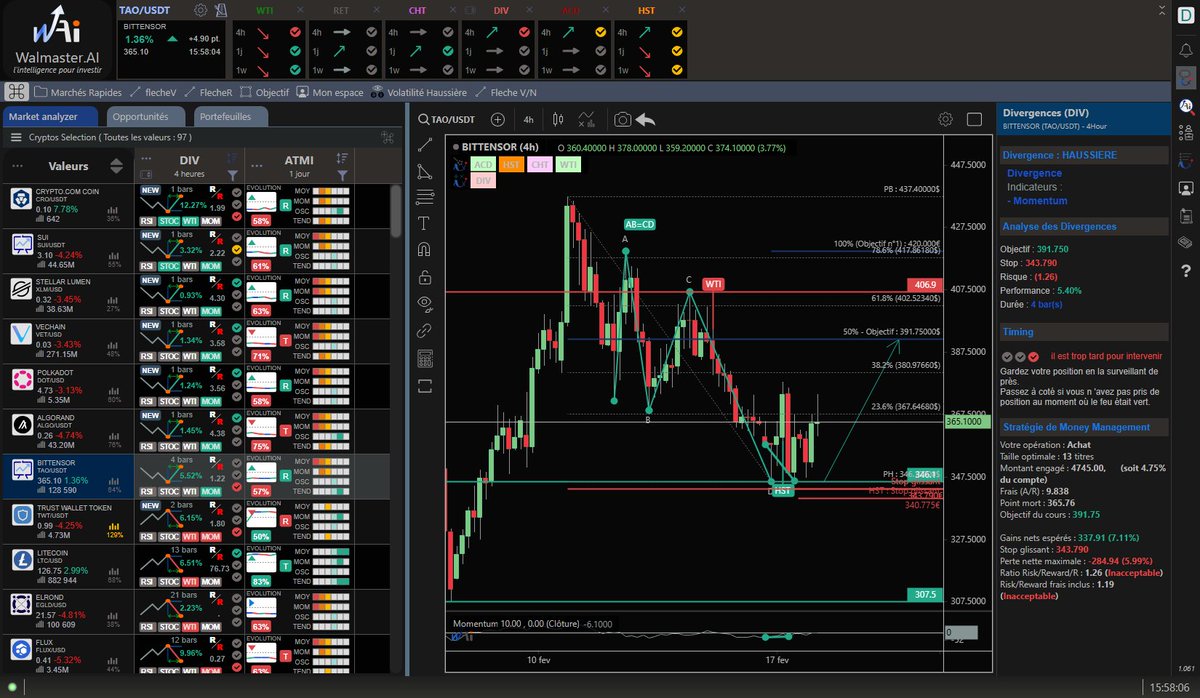Toggle the ACD indicator tag
The width and height of the screenshot is (1200, 698).
point(483,164)
